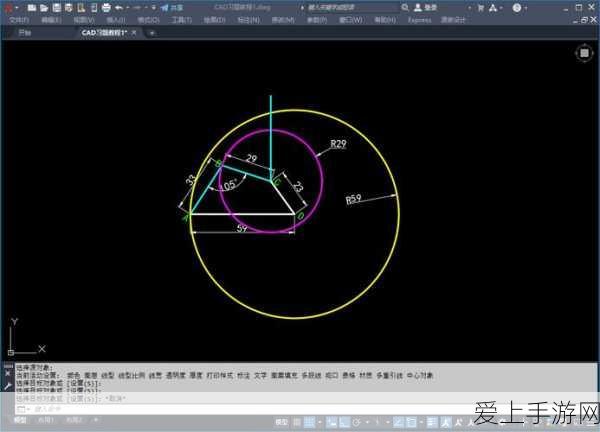Toggle ortho mode in the status bar
This screenshot has height=432, width=600.
tap(344, 422)
